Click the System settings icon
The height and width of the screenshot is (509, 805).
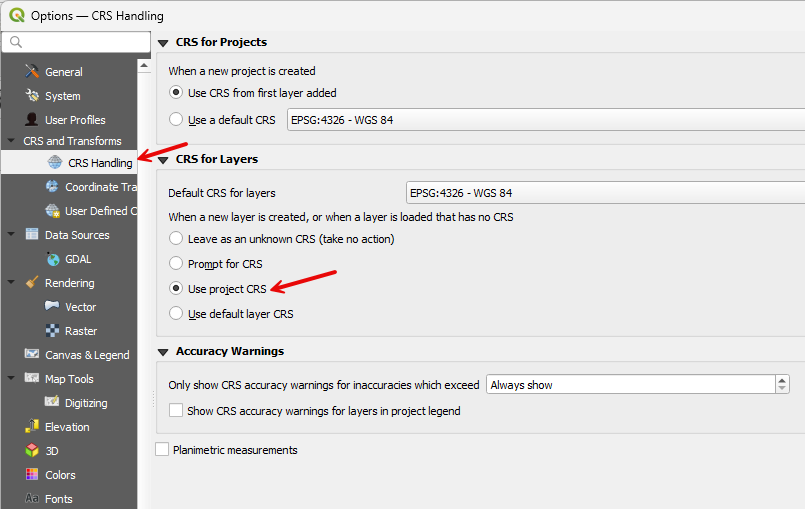[32, 96]
